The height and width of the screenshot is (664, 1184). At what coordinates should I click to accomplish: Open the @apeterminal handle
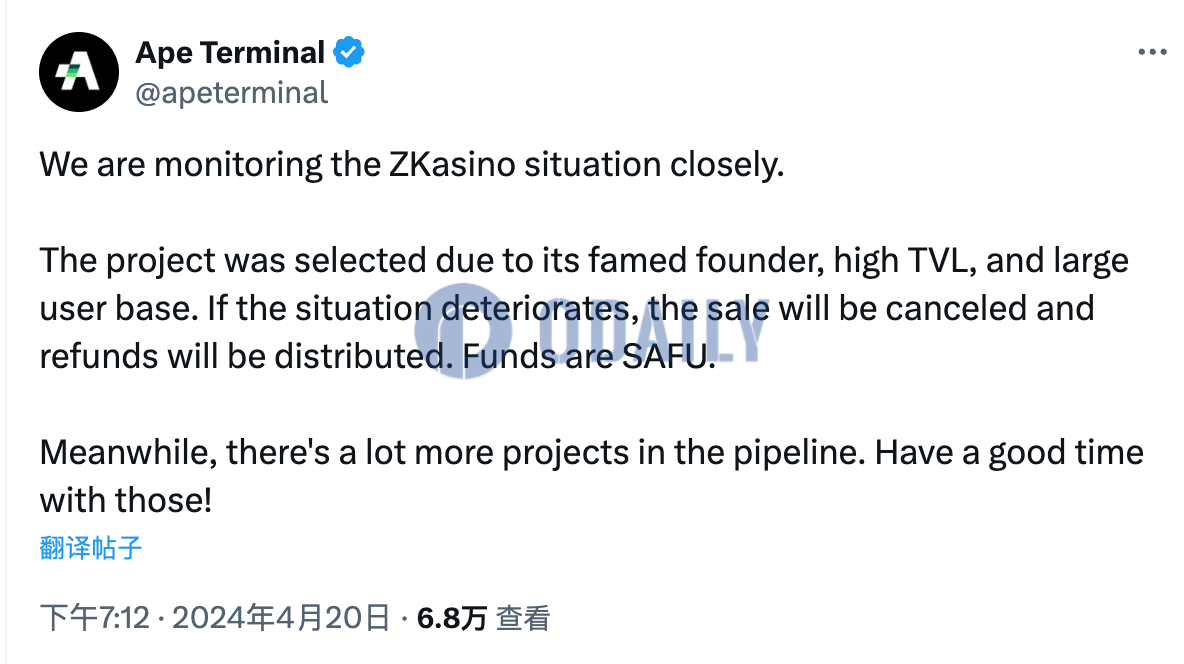231,93
